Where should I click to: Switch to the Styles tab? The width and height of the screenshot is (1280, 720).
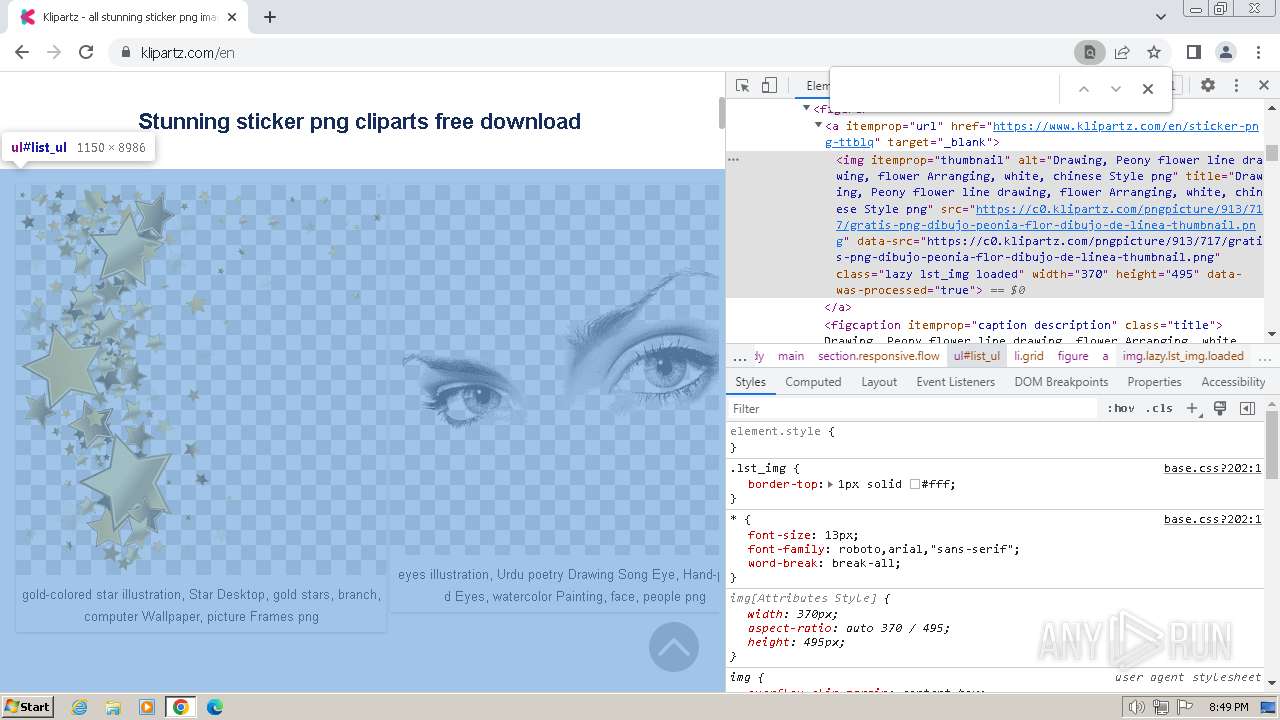pos(750,382)
